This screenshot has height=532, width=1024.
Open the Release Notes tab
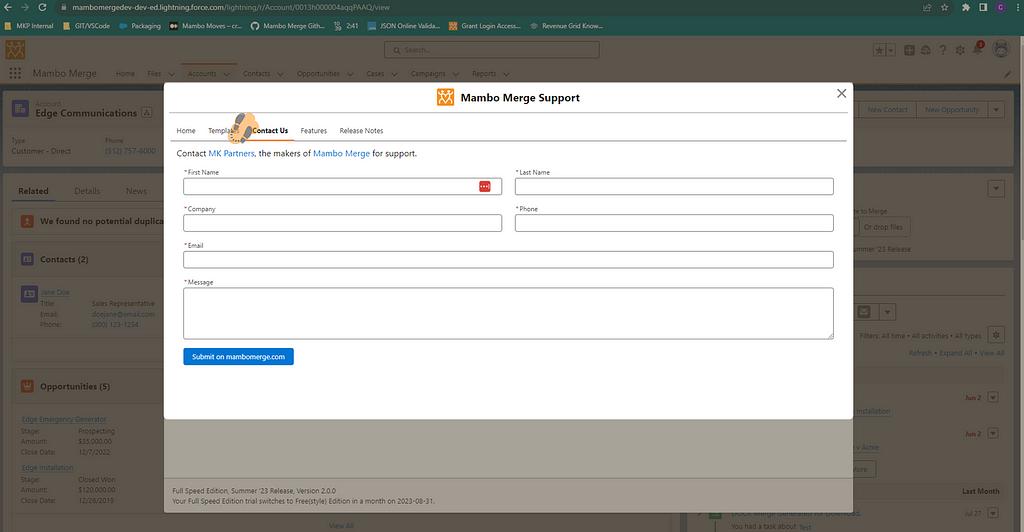(x=361, y=131)
